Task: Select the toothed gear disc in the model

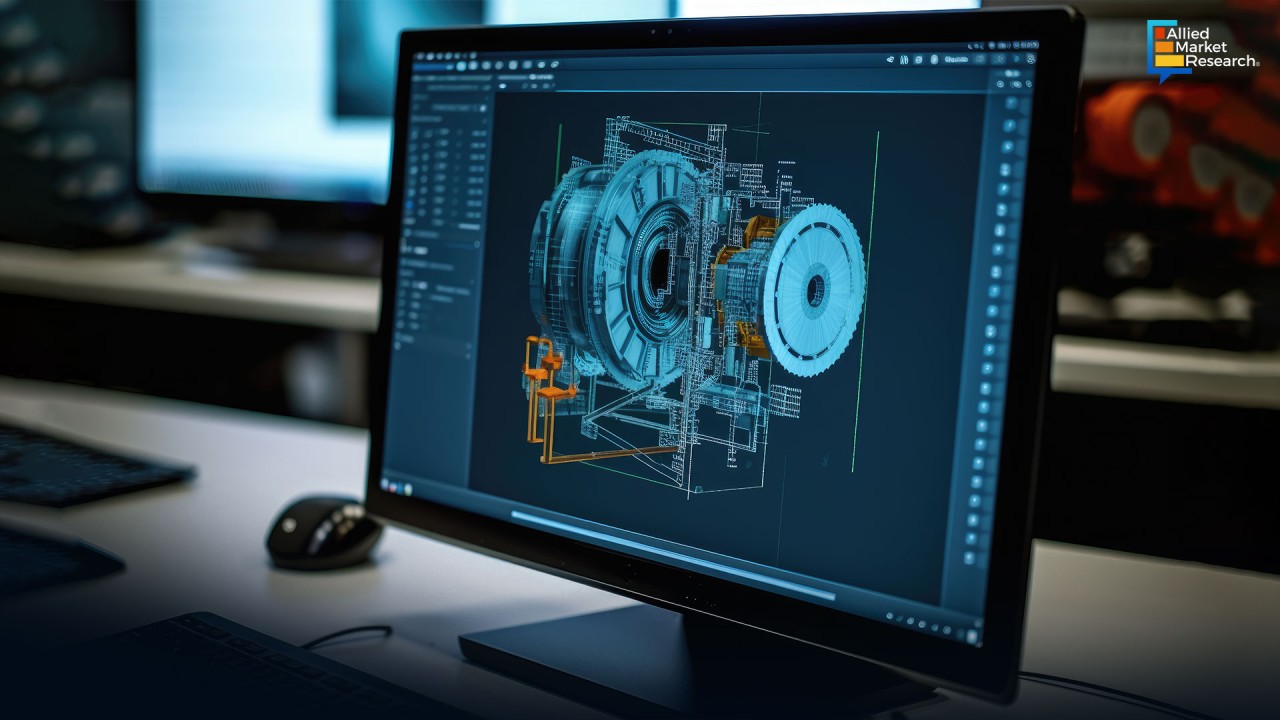Action: pyautogui.click(x=814, y=290)
